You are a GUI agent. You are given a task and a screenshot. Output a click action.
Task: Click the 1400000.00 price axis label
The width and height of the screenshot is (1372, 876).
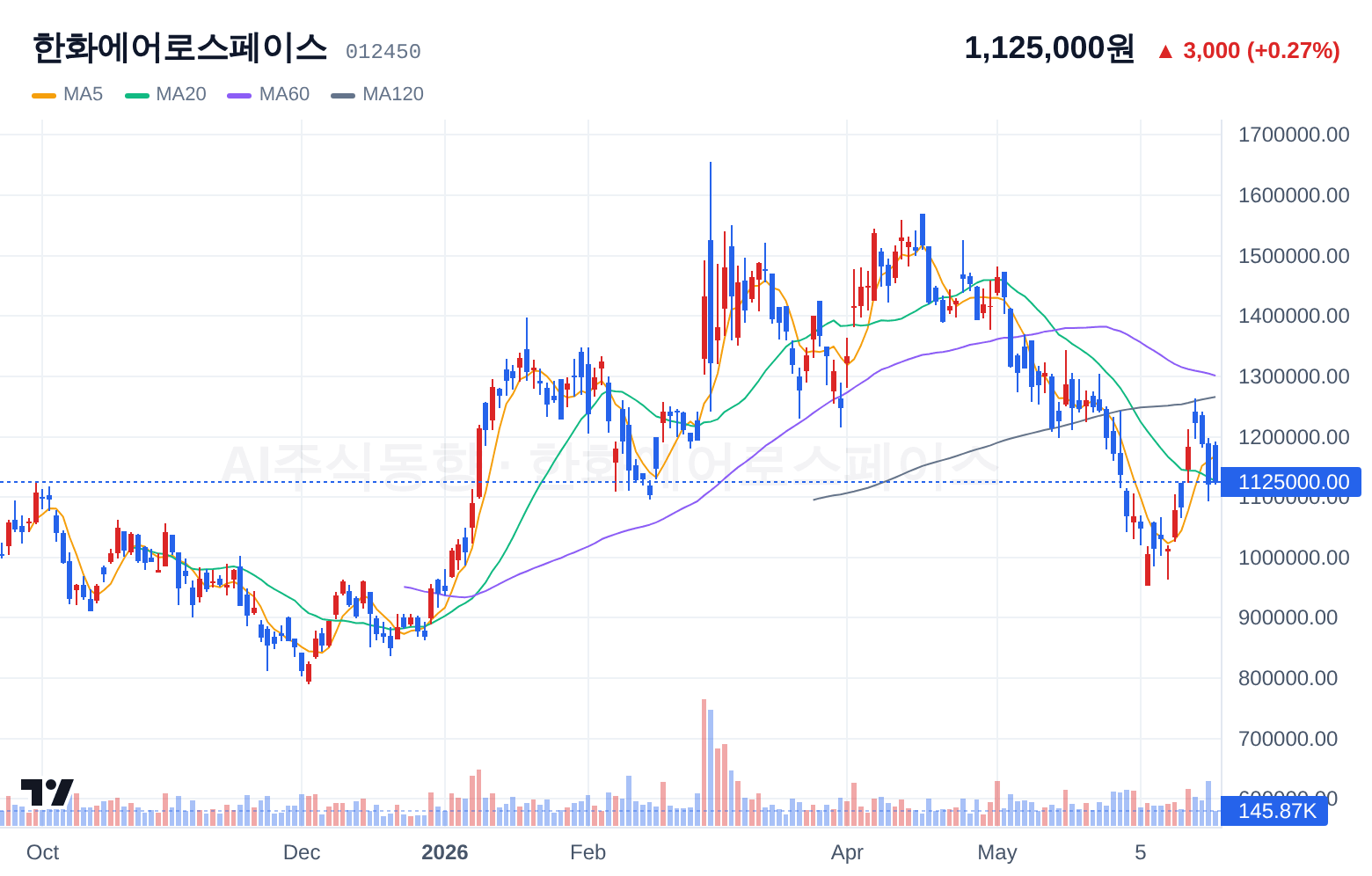1294,316
